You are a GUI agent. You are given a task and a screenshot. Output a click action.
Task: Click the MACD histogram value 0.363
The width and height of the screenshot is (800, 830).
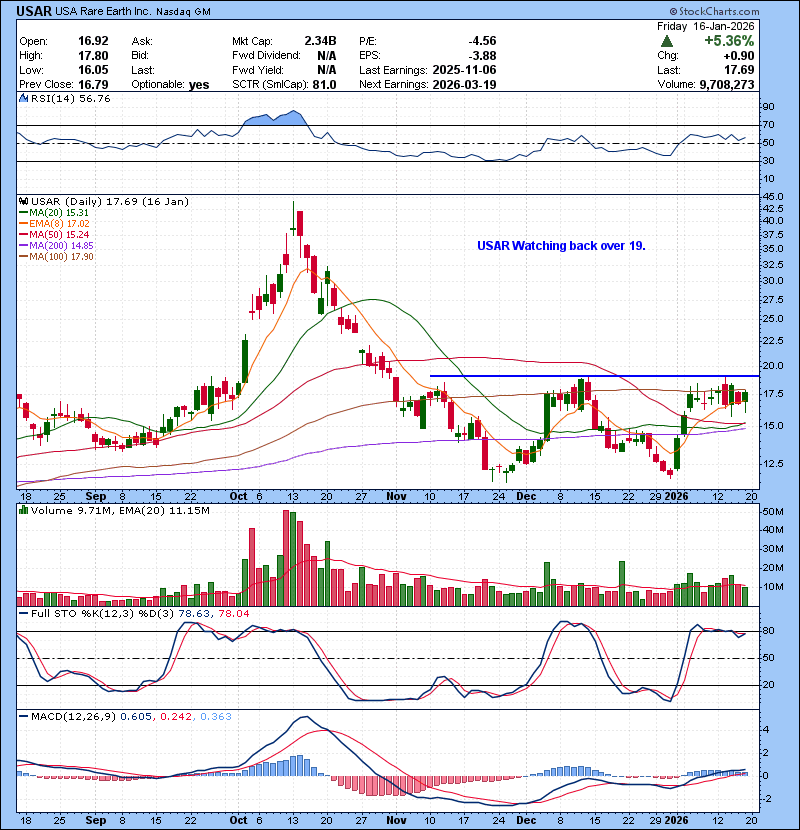pyautogui.click(x=216, y=716)
